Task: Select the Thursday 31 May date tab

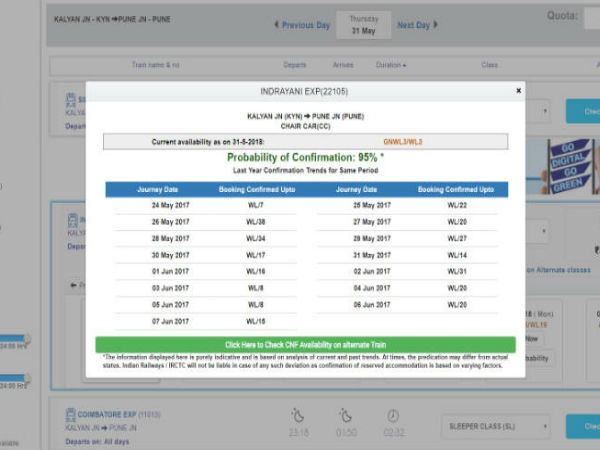Action: pos(362,23)
